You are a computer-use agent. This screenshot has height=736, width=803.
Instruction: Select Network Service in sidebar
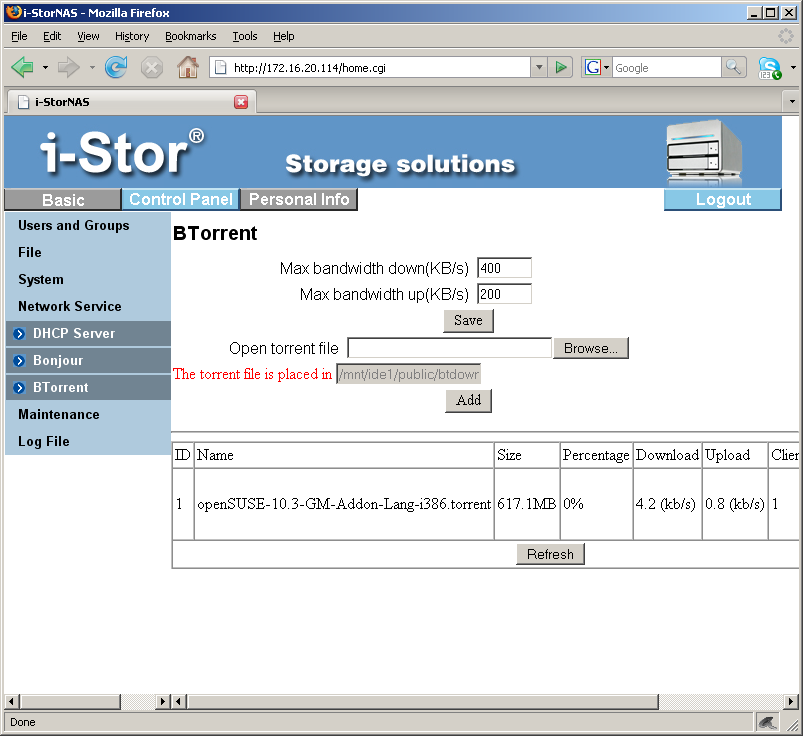point(70,306)
